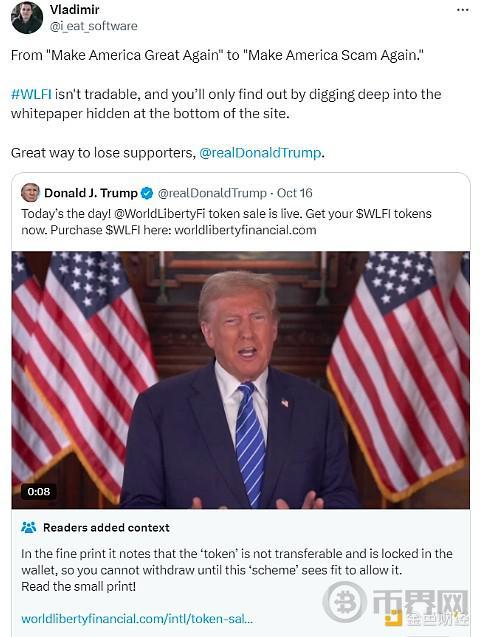Open the three-dot more options menu

[463, 10]
